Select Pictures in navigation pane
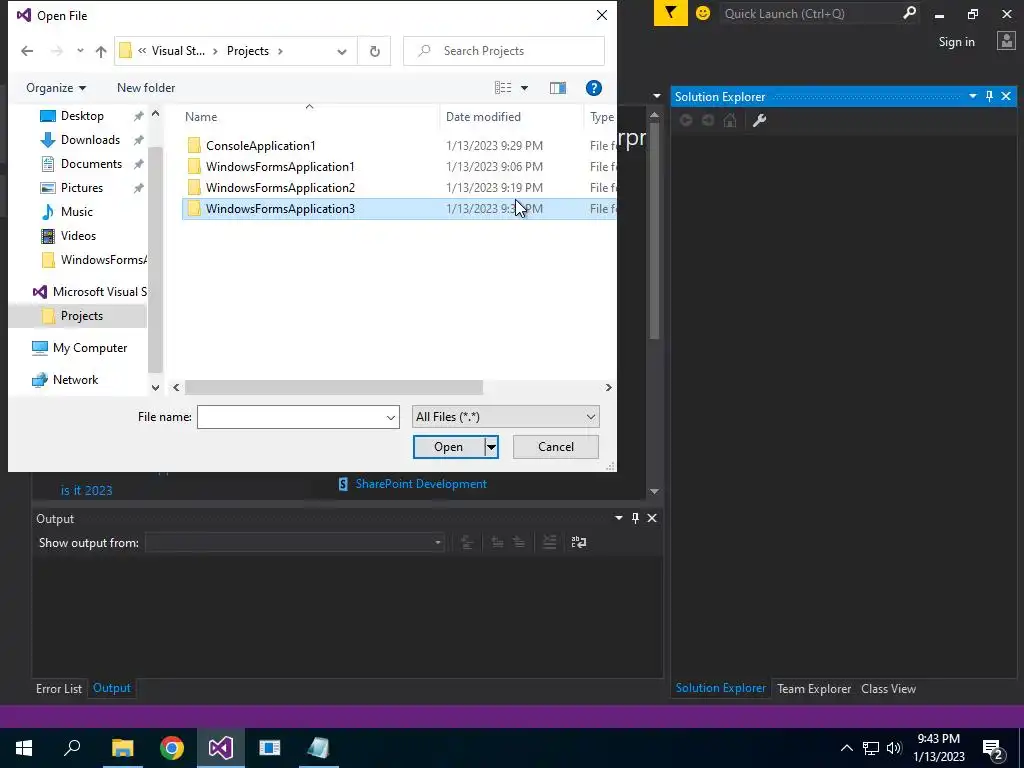 tap(82, 188)
